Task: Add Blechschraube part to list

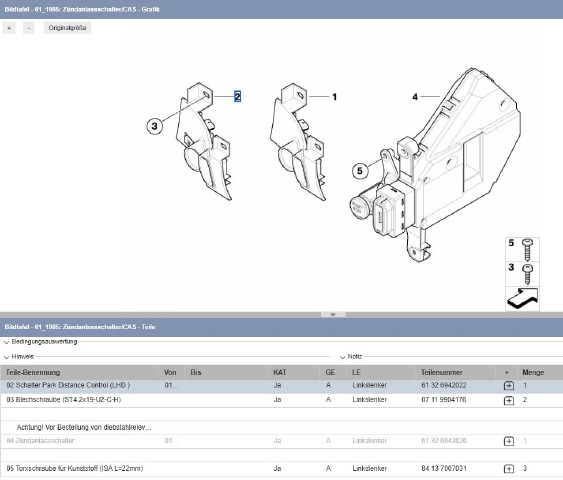Action: (509, 400)
